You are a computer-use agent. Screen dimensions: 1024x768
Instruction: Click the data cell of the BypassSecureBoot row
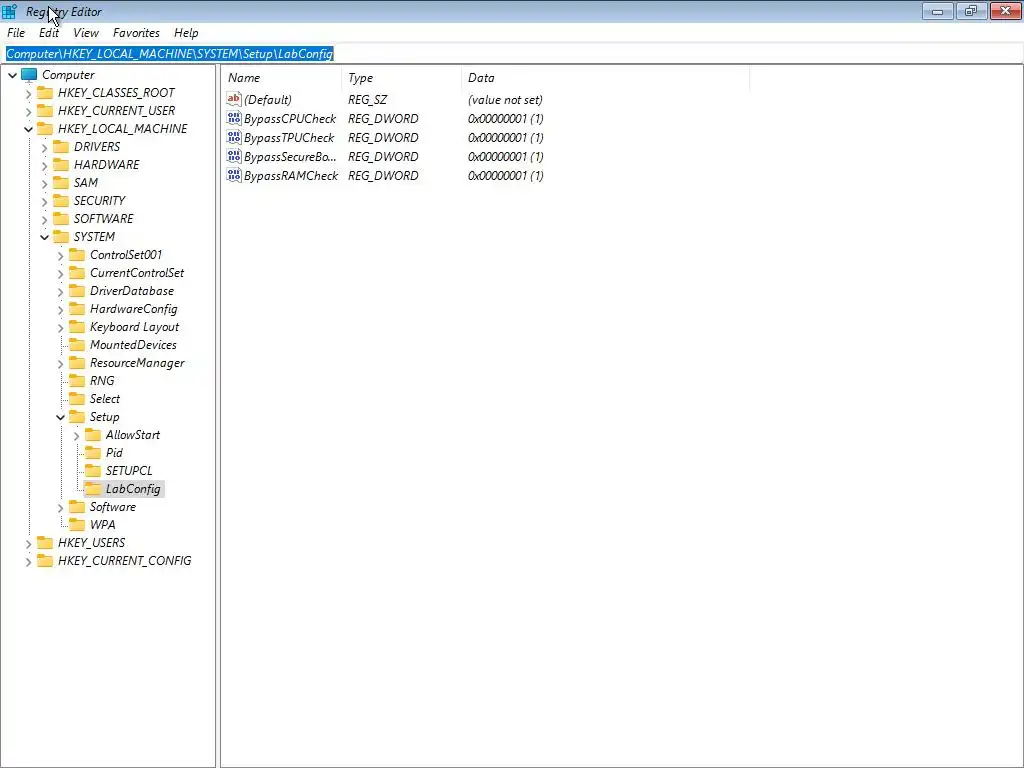click(505, 156)
